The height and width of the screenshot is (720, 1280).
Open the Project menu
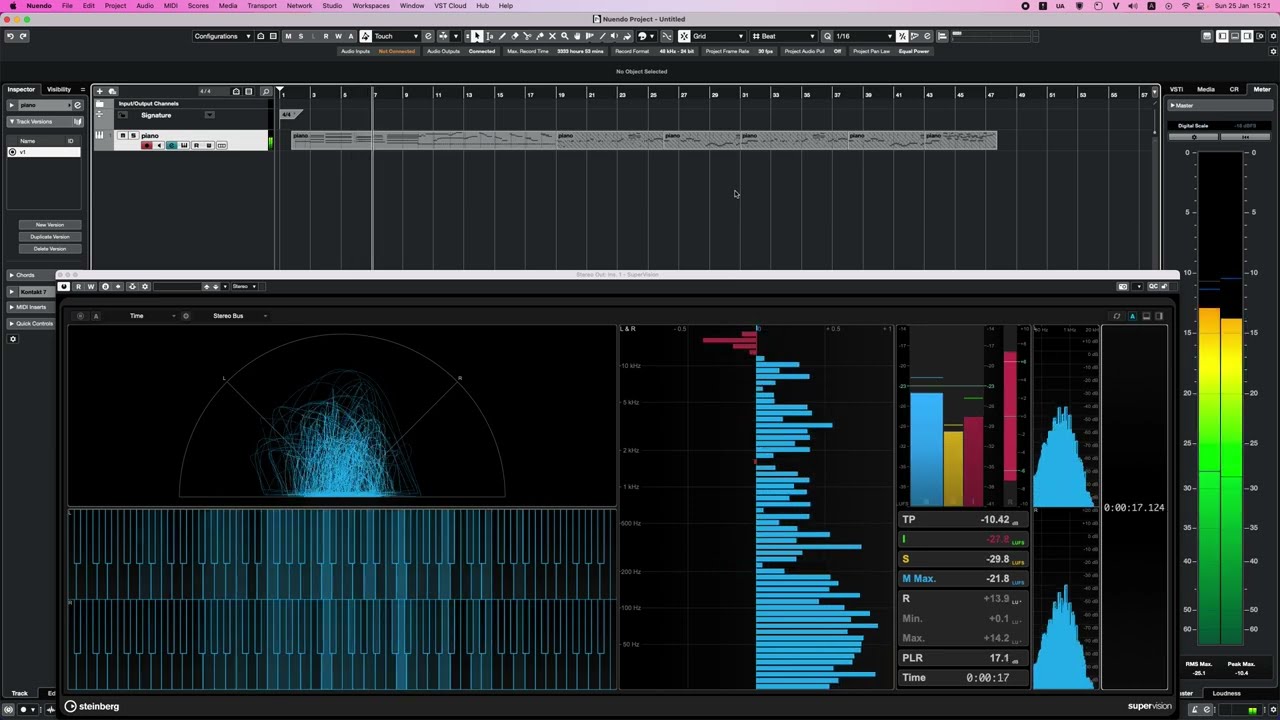click(x=115, y=6)
